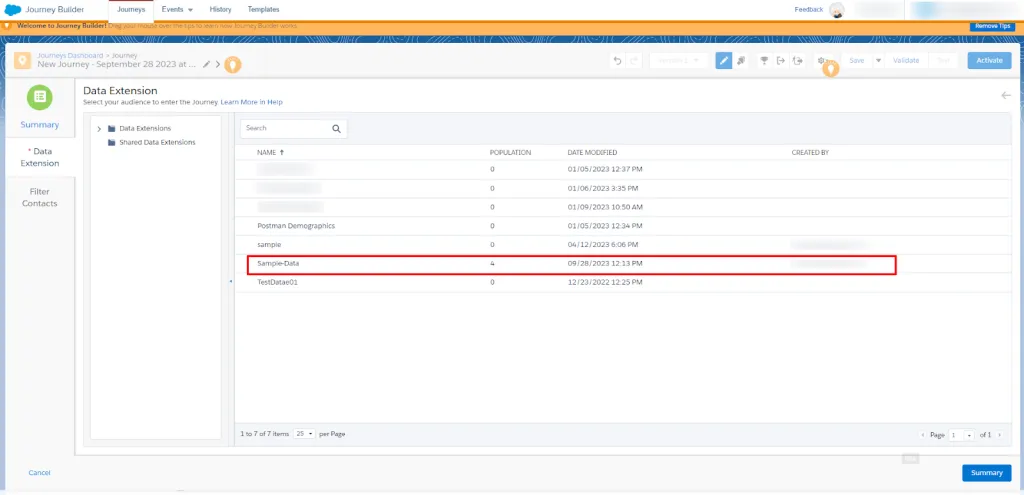The height and width of the screenshot is (495, 1024).
Task: Go to the next results page arrow
Action: tap(1000, 435)
